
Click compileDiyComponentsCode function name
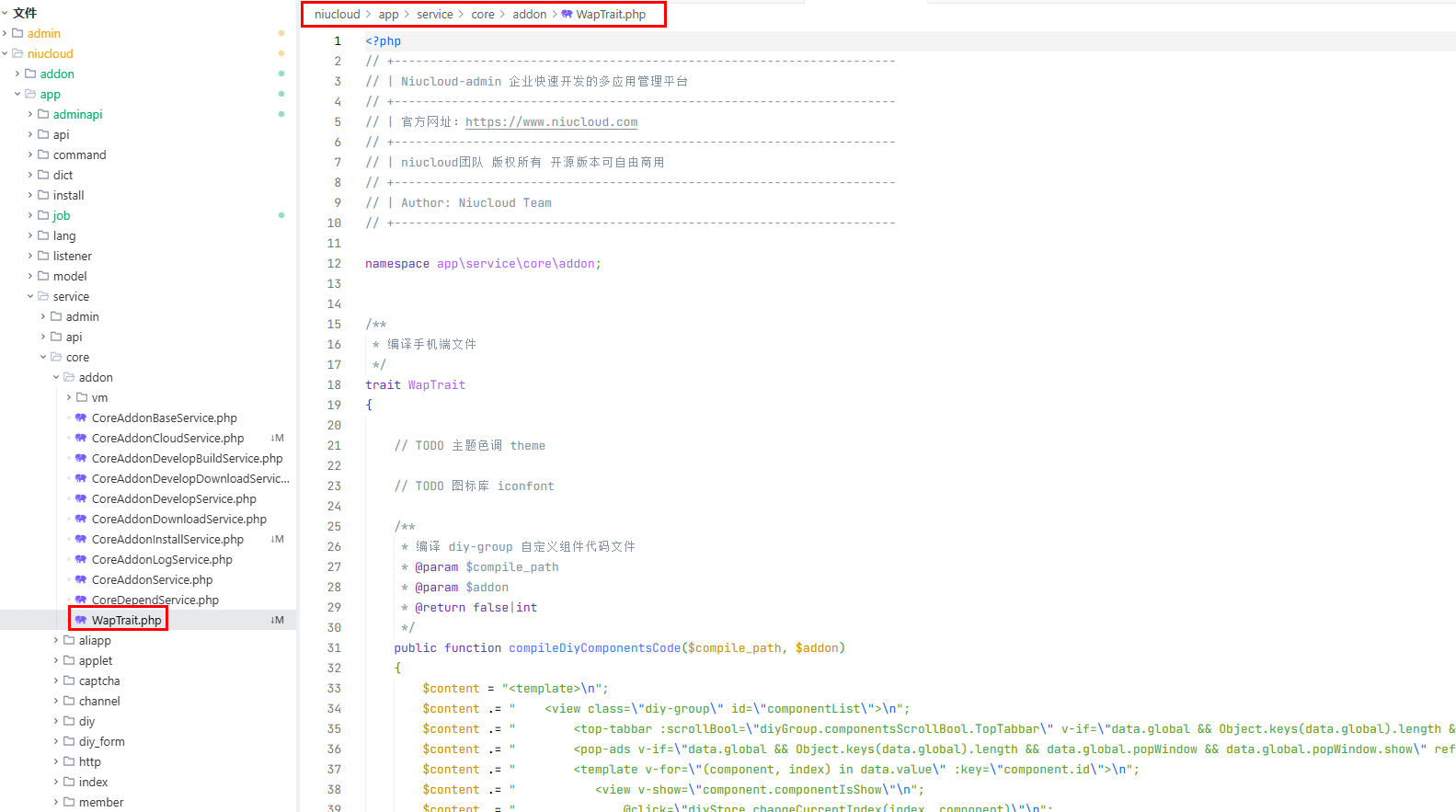click(594, 648)
